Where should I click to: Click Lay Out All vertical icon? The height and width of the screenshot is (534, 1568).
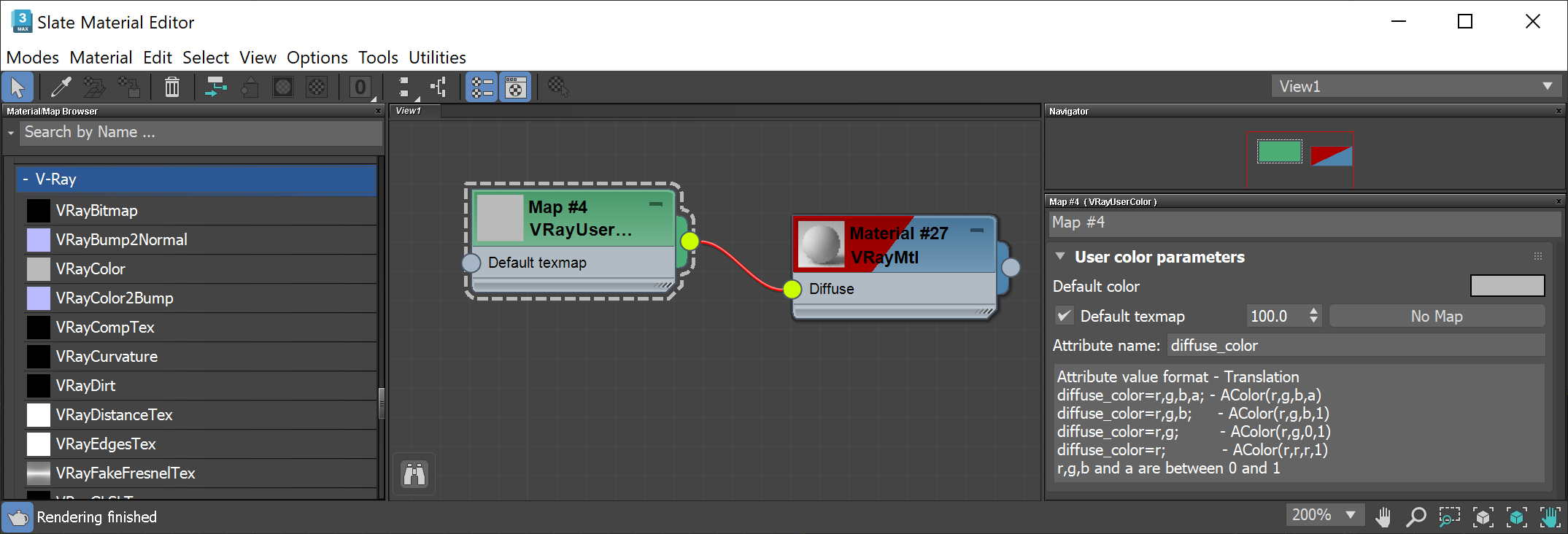(406, 87)
